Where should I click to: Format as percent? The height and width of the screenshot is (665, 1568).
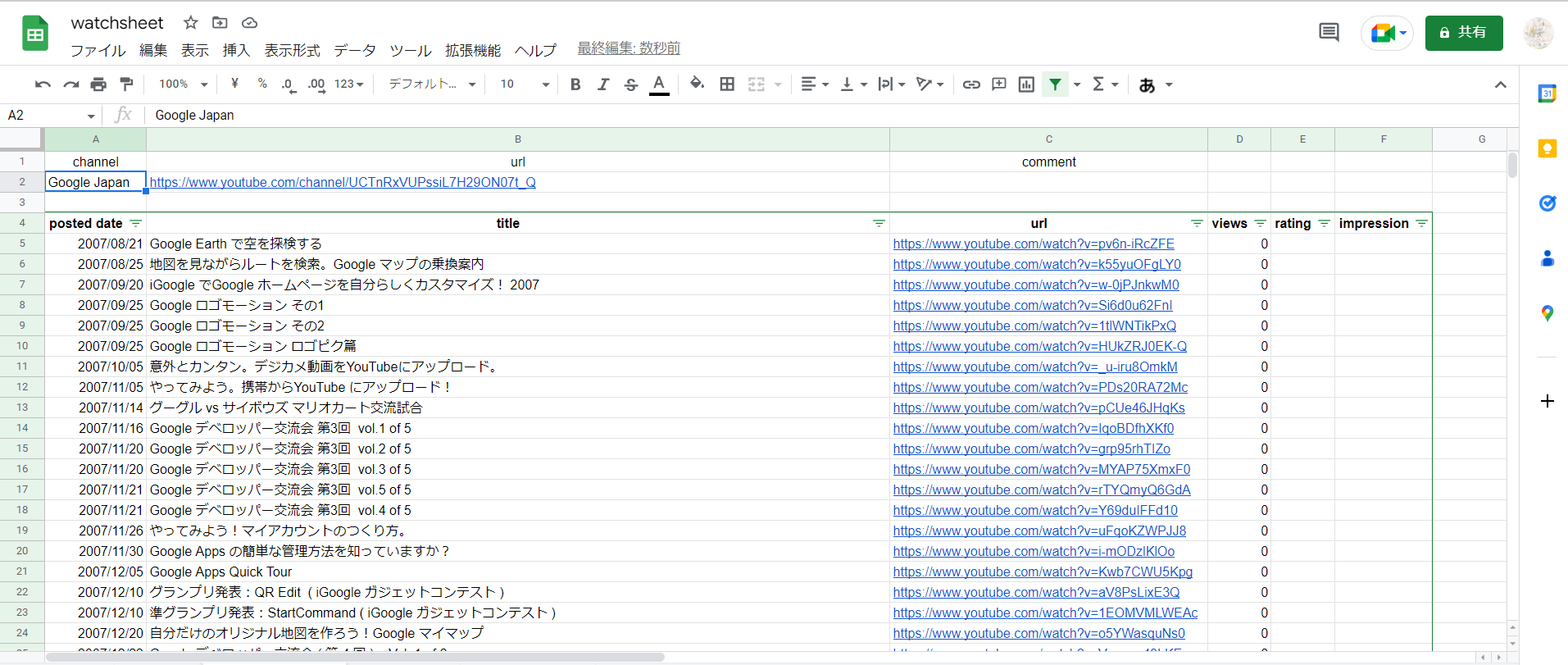pos(262,84)
